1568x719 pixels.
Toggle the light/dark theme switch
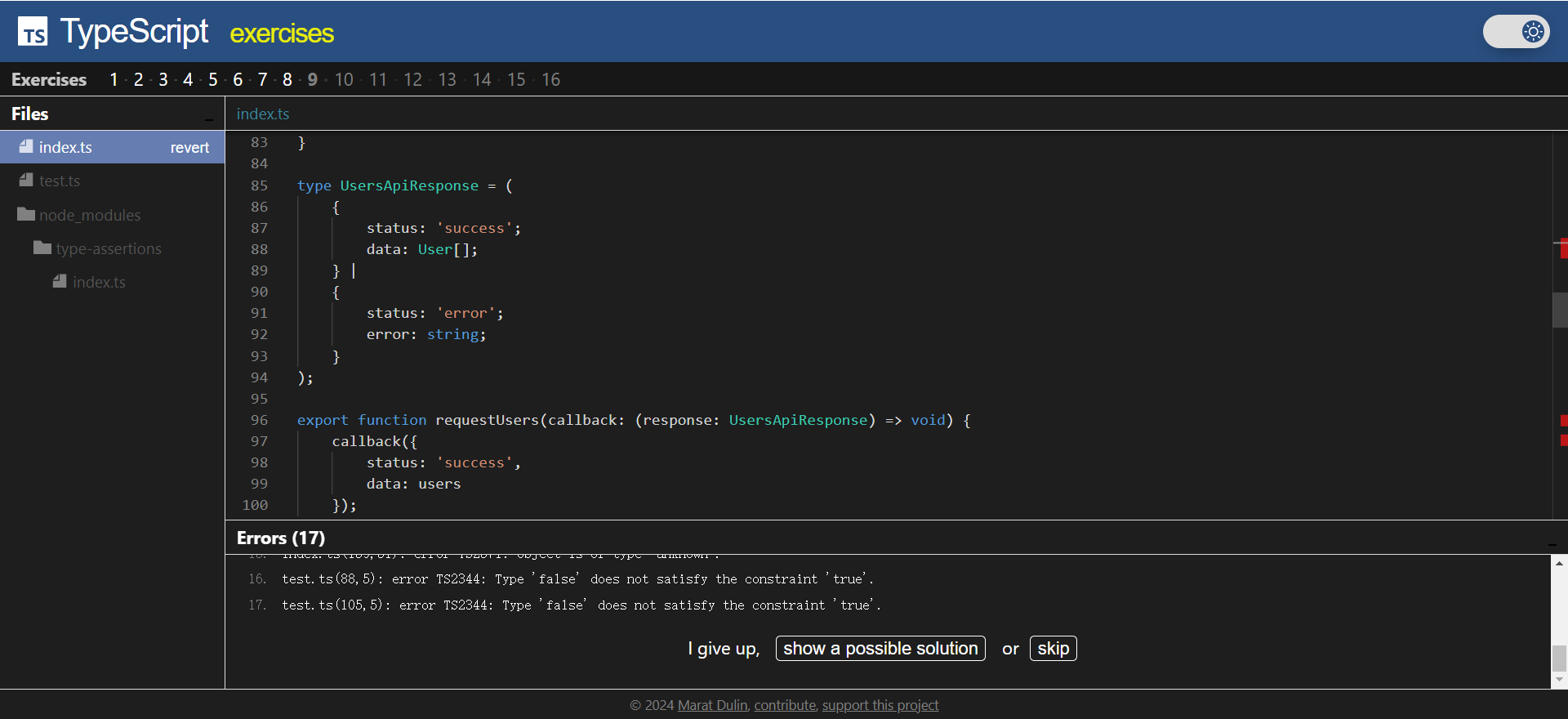1516,32
